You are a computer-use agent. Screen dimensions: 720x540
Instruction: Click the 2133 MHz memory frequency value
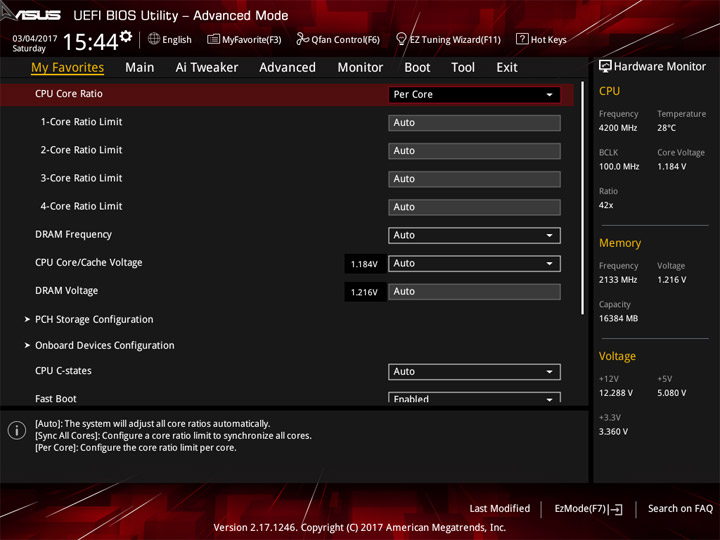click(618, 280)
